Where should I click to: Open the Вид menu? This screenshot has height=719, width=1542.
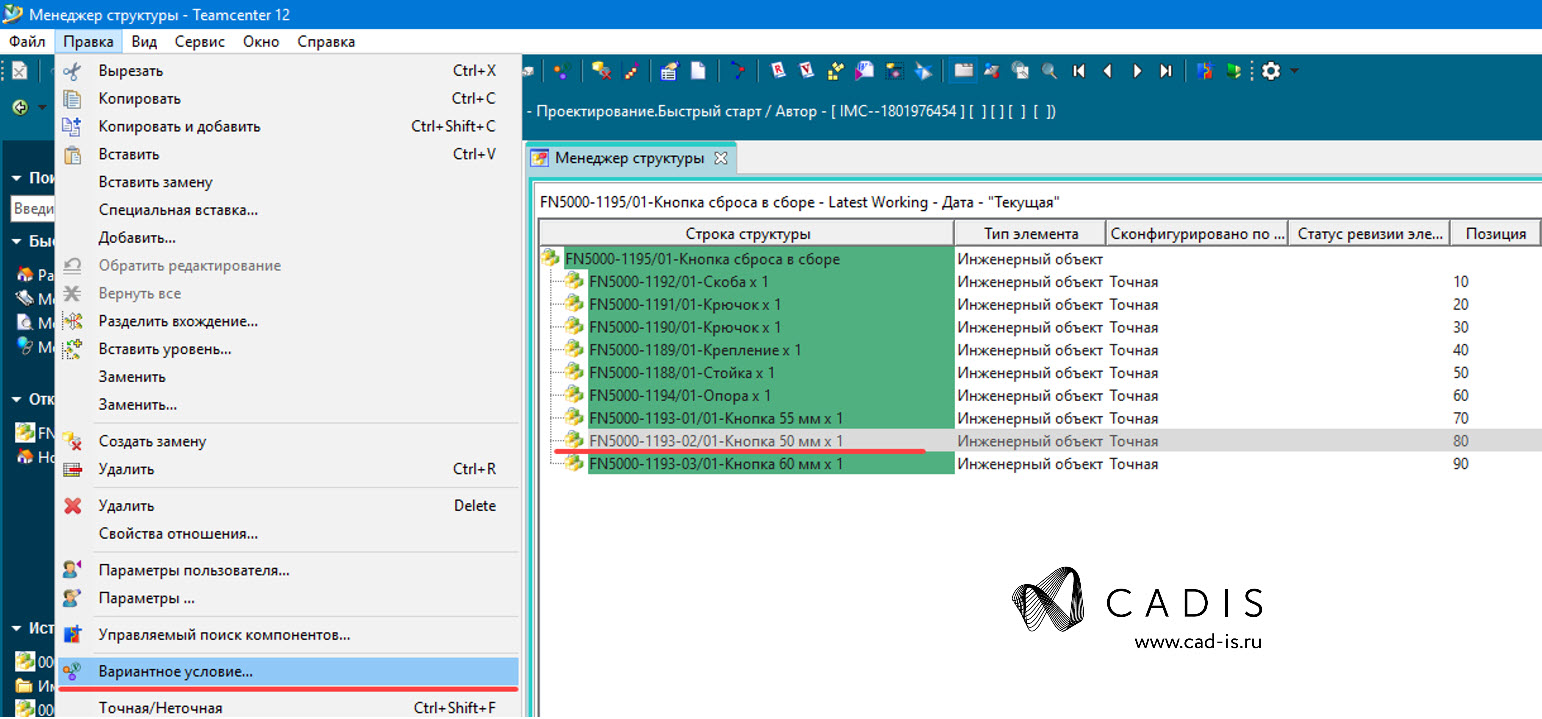(x=144, y=42)
